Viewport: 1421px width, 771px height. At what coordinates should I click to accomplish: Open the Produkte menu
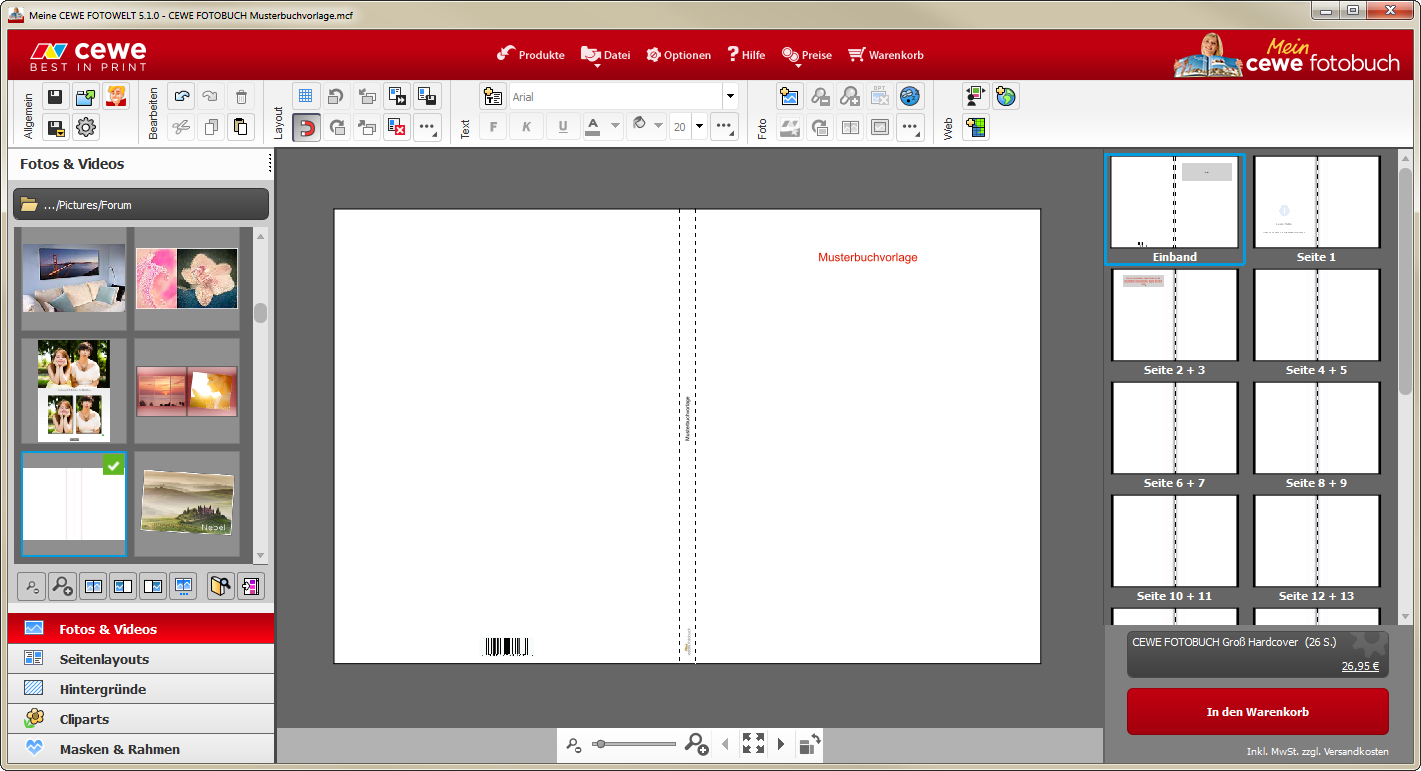(x=531, y=55)
